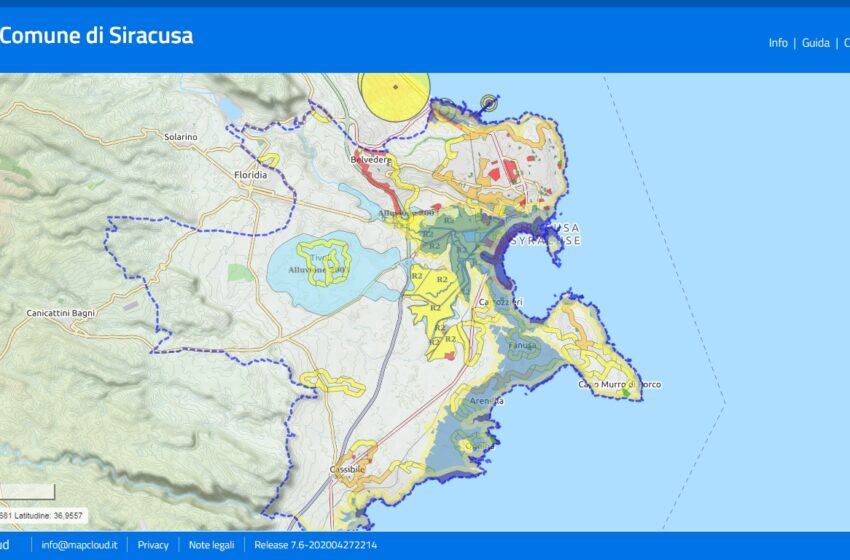Click the large yellow circle zone

click(394, 95)
